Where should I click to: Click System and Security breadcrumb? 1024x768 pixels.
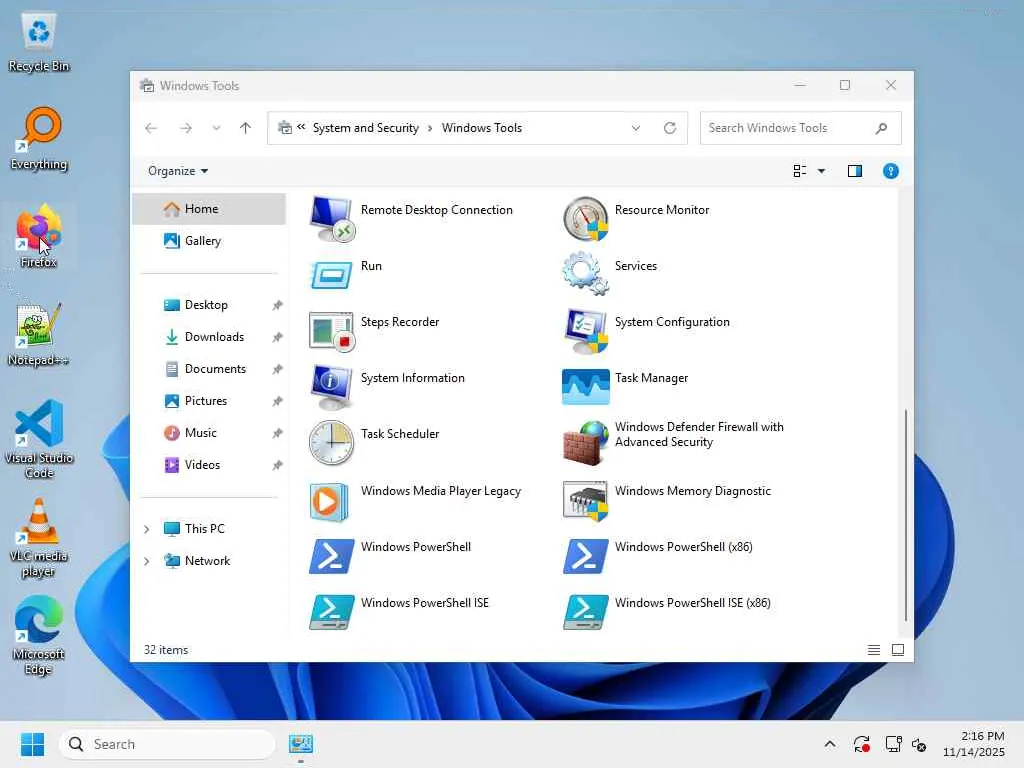coord(365,128)
